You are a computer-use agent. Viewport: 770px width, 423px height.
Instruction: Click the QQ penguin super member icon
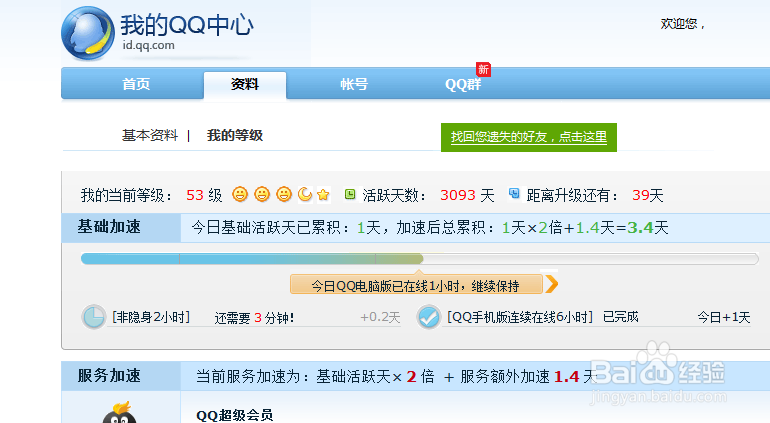click(119, 413)
